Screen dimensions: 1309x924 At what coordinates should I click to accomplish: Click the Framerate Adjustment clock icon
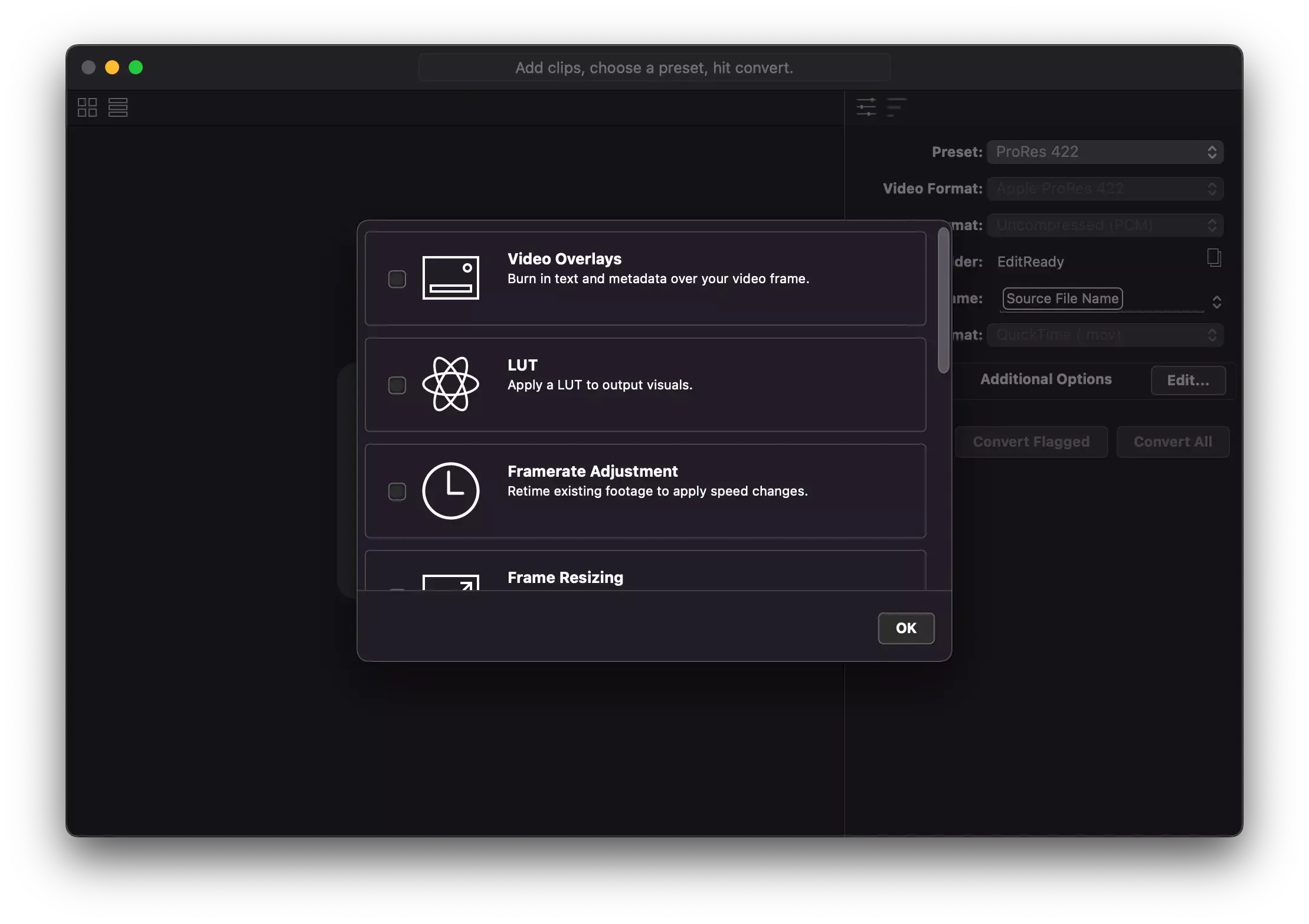click(x=450, y=490)
